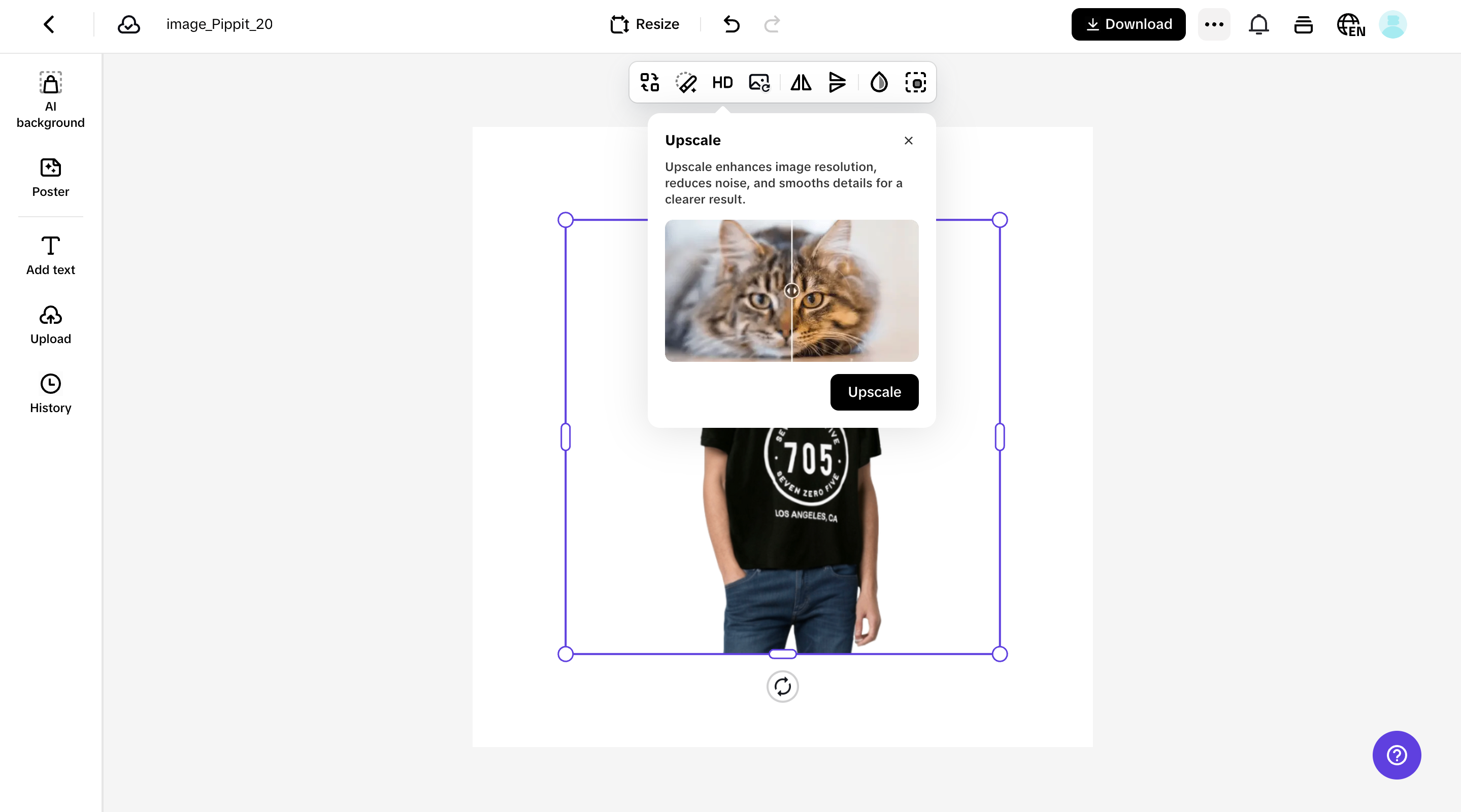Select the remove background tool
The width and height of the screenshot is (1461, 812).
pos(915,82)
